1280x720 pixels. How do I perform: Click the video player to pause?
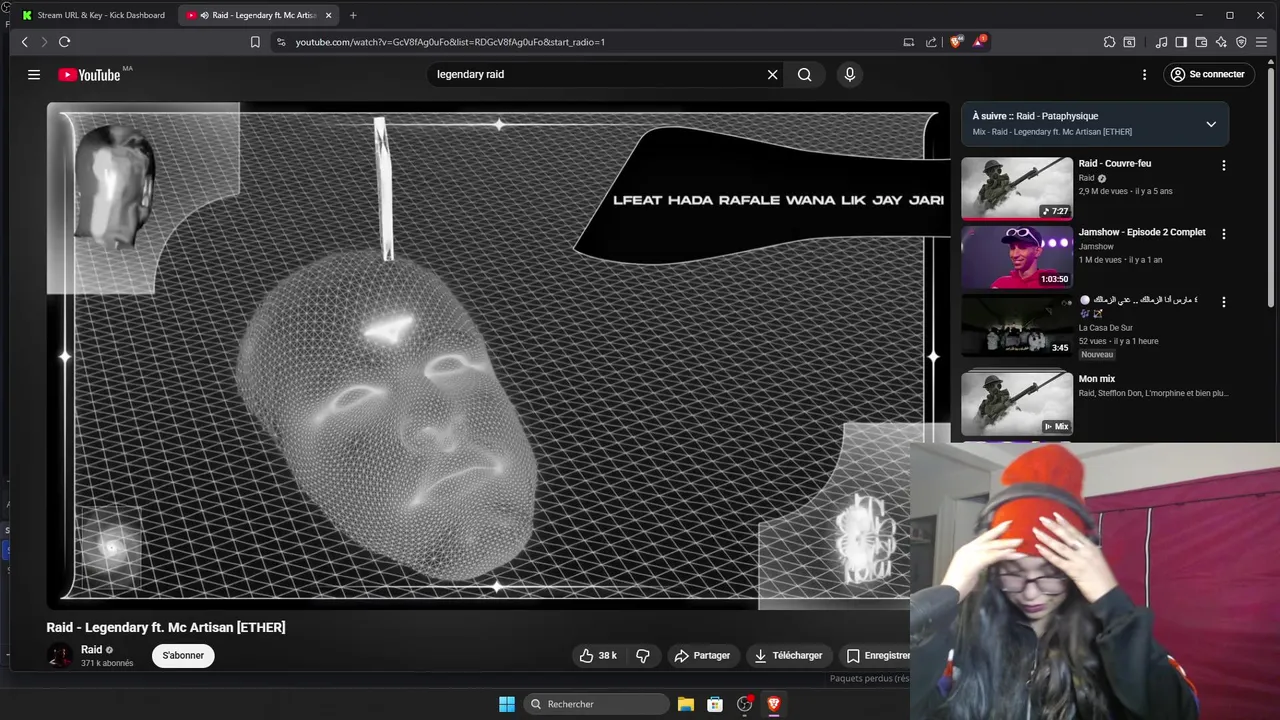tap(498, 355)
